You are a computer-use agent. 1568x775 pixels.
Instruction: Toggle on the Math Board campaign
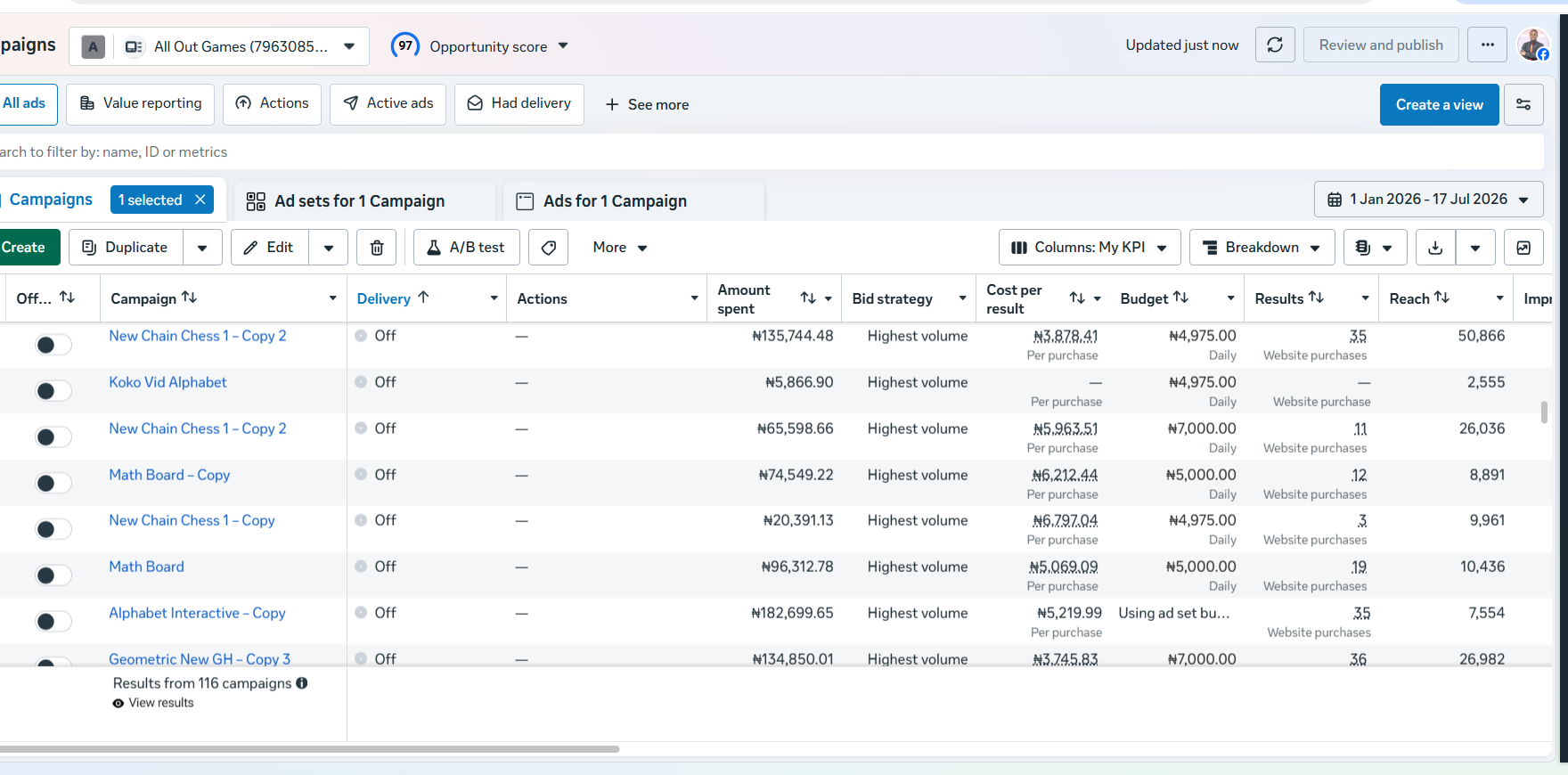(53, 575)
